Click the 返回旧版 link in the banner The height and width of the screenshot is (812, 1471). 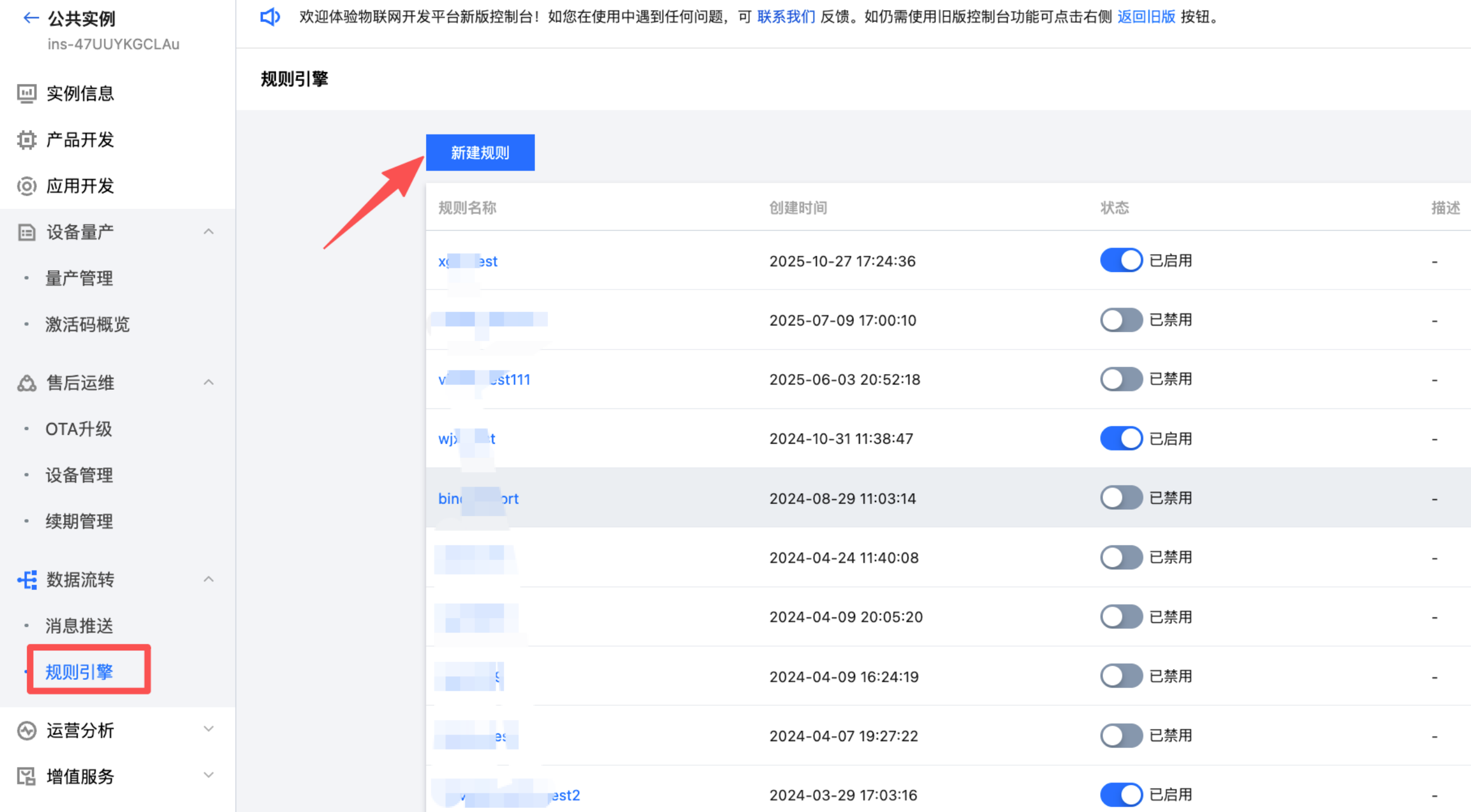tap(1146, 17)
